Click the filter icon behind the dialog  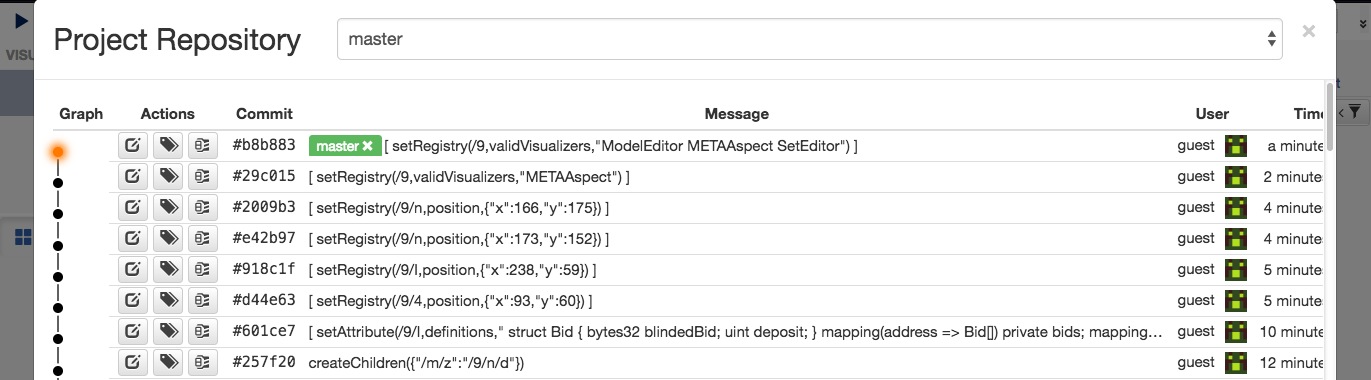tap(1354, 113)
